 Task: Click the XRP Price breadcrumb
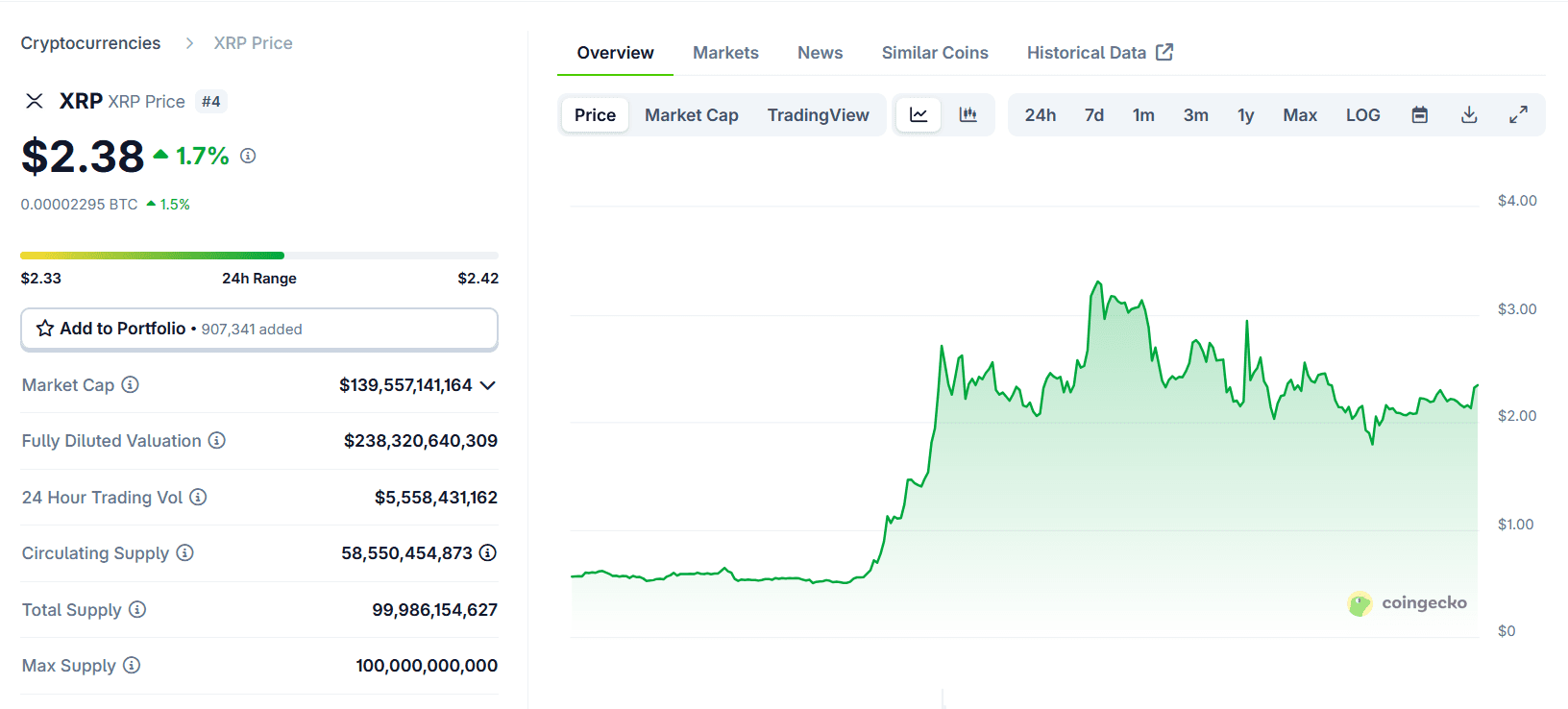(253, 43)
